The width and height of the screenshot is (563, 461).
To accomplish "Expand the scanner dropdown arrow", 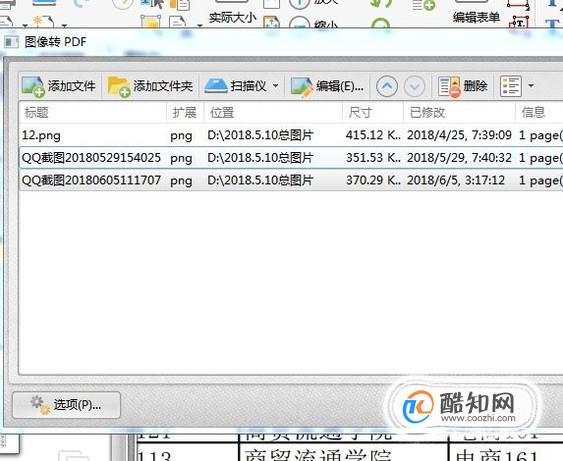I will coord(275,86).
